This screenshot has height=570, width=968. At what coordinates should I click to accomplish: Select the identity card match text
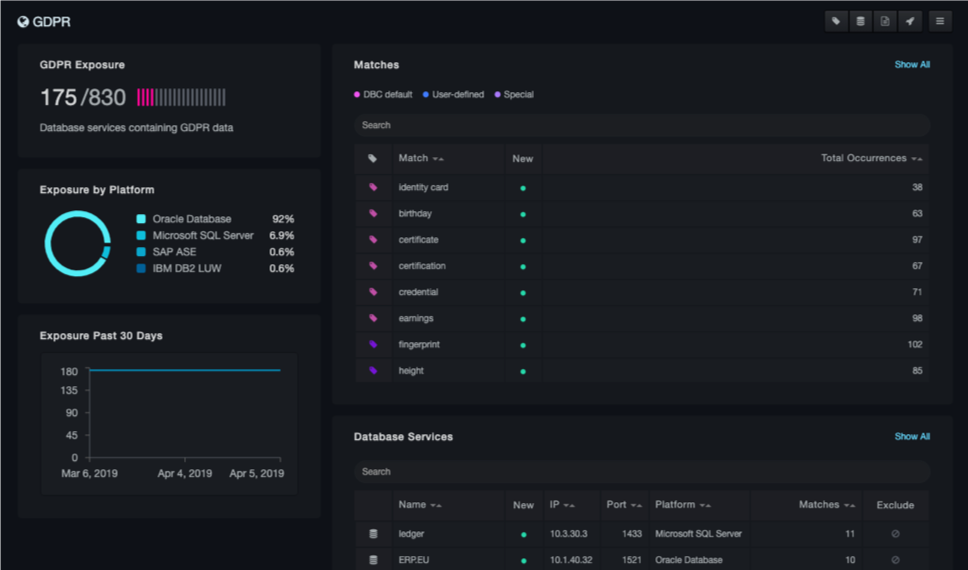423,187
